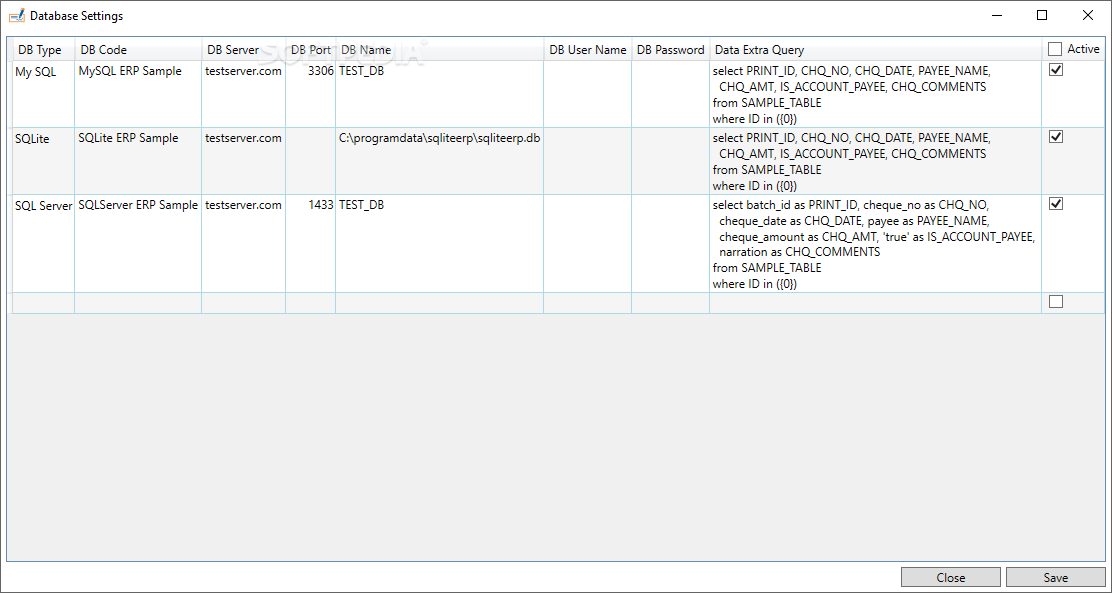The image size is (1112, 593).
Task: Click DB Password cell for My SQL row
Action: click(x=670, y=94)
